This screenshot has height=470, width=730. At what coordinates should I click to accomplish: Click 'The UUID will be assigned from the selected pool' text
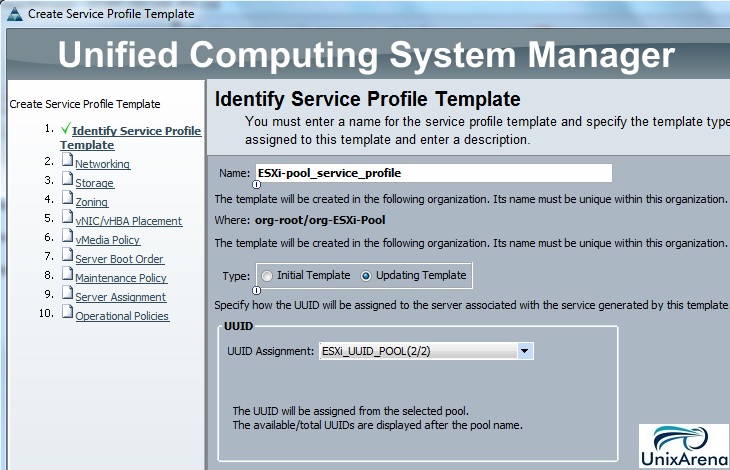tap(351, 411)
